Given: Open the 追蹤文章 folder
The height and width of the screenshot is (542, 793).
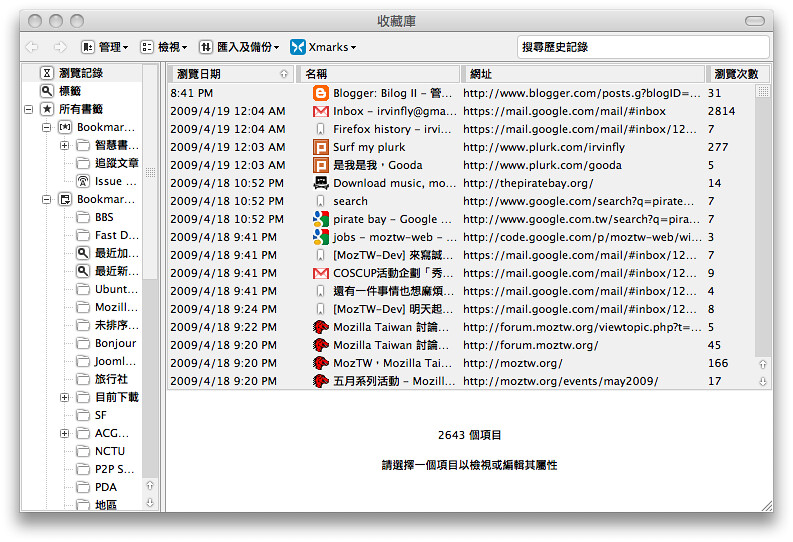Looking at the screenshot, I should (x=116, y=163).
